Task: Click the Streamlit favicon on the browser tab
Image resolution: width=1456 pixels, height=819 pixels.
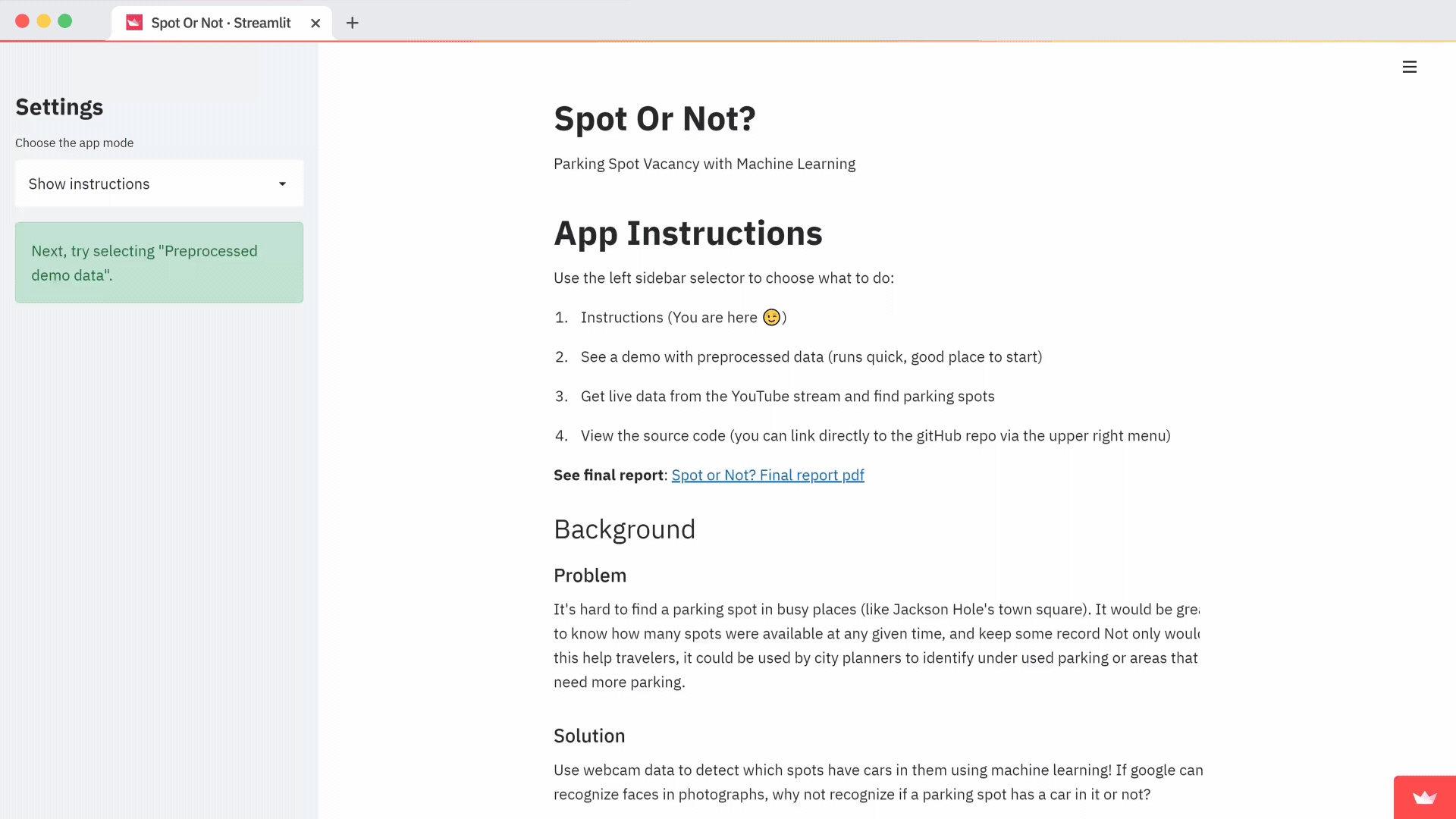Action: click(x=133, y=23)
